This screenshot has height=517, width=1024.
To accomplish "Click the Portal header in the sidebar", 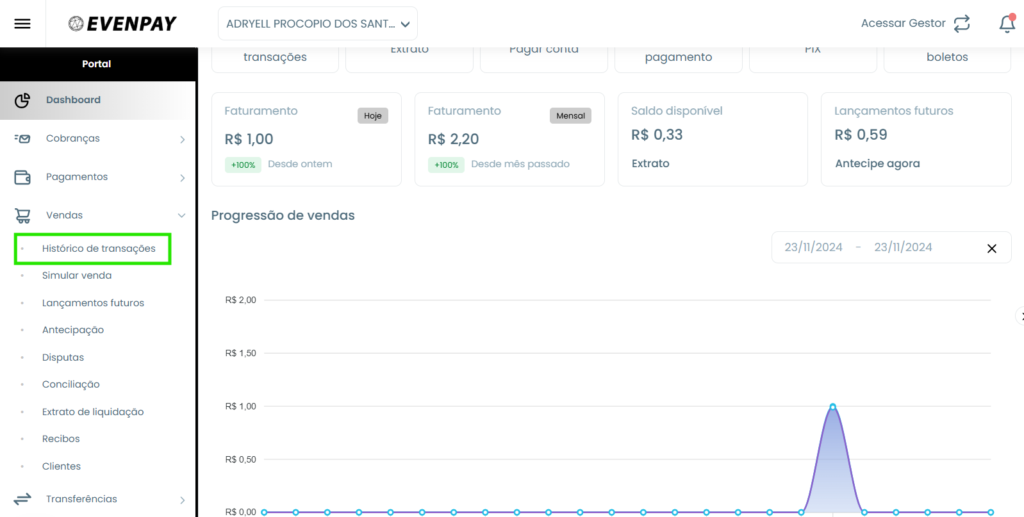I will tap(97, 64).
